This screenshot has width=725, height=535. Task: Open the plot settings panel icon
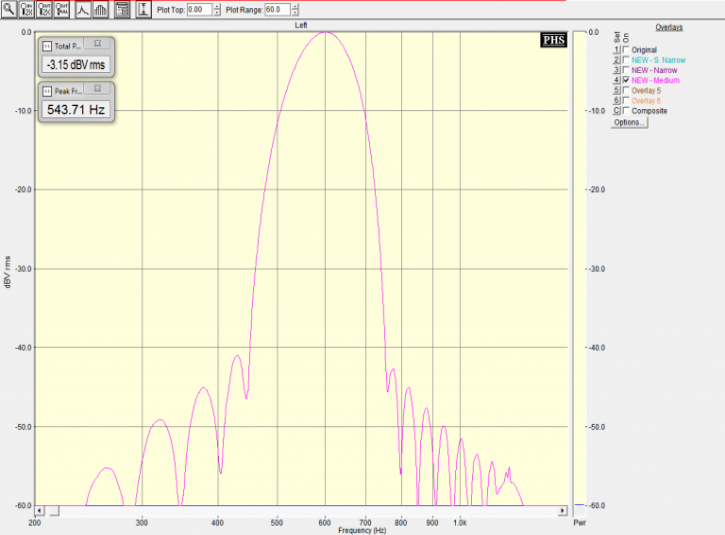coord(121,9)
